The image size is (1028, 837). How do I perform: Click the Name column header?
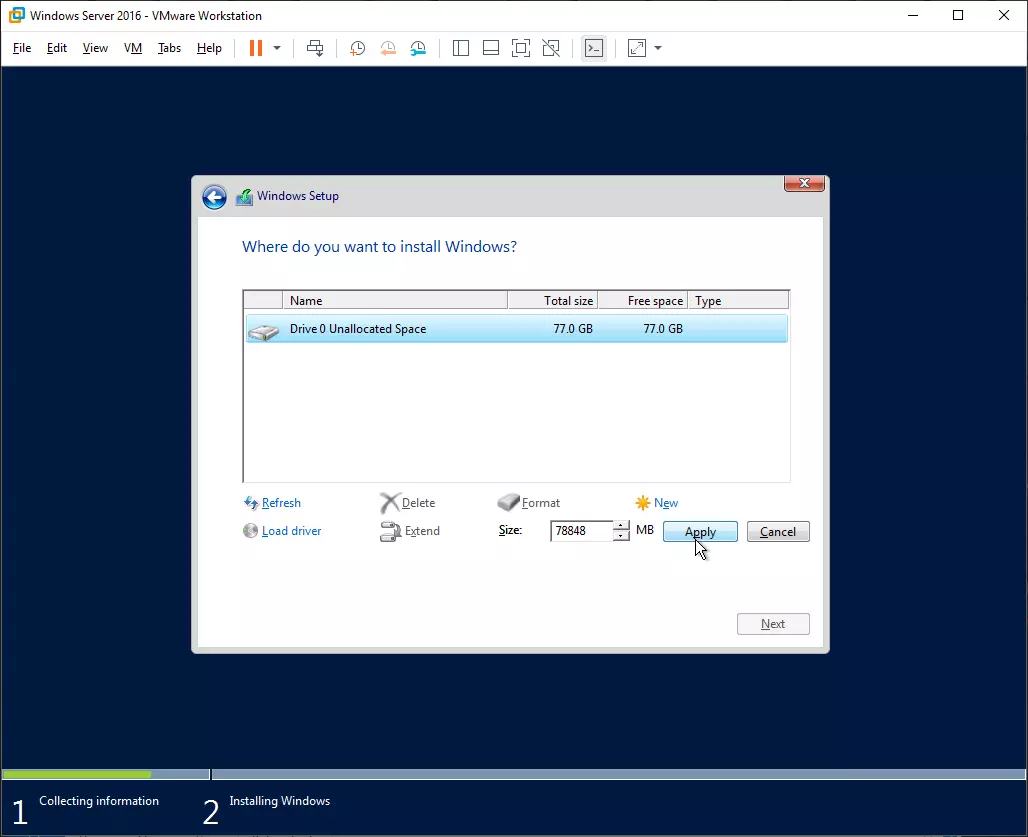[395, 300]
